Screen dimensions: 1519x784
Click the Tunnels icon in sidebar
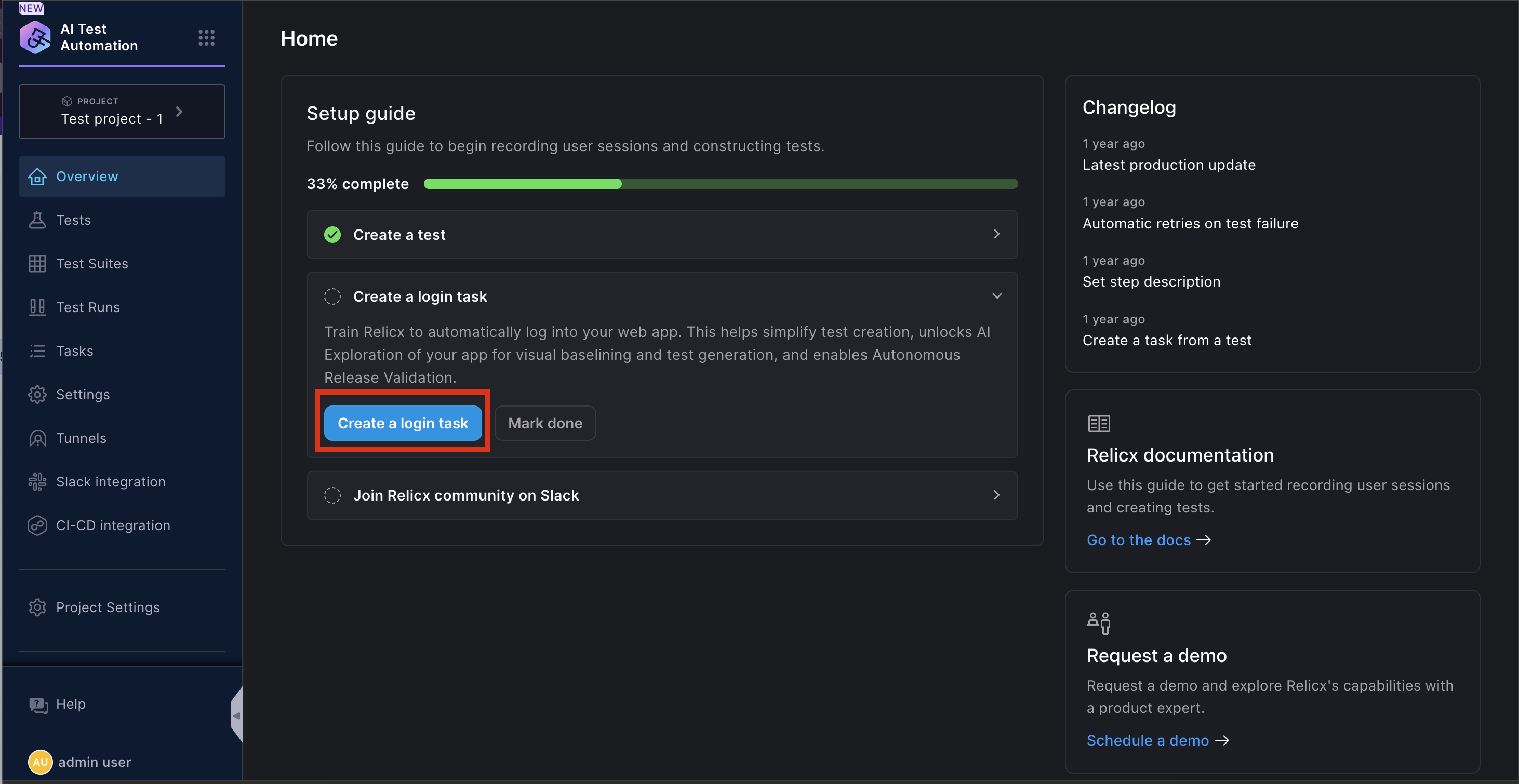point(37,438)
